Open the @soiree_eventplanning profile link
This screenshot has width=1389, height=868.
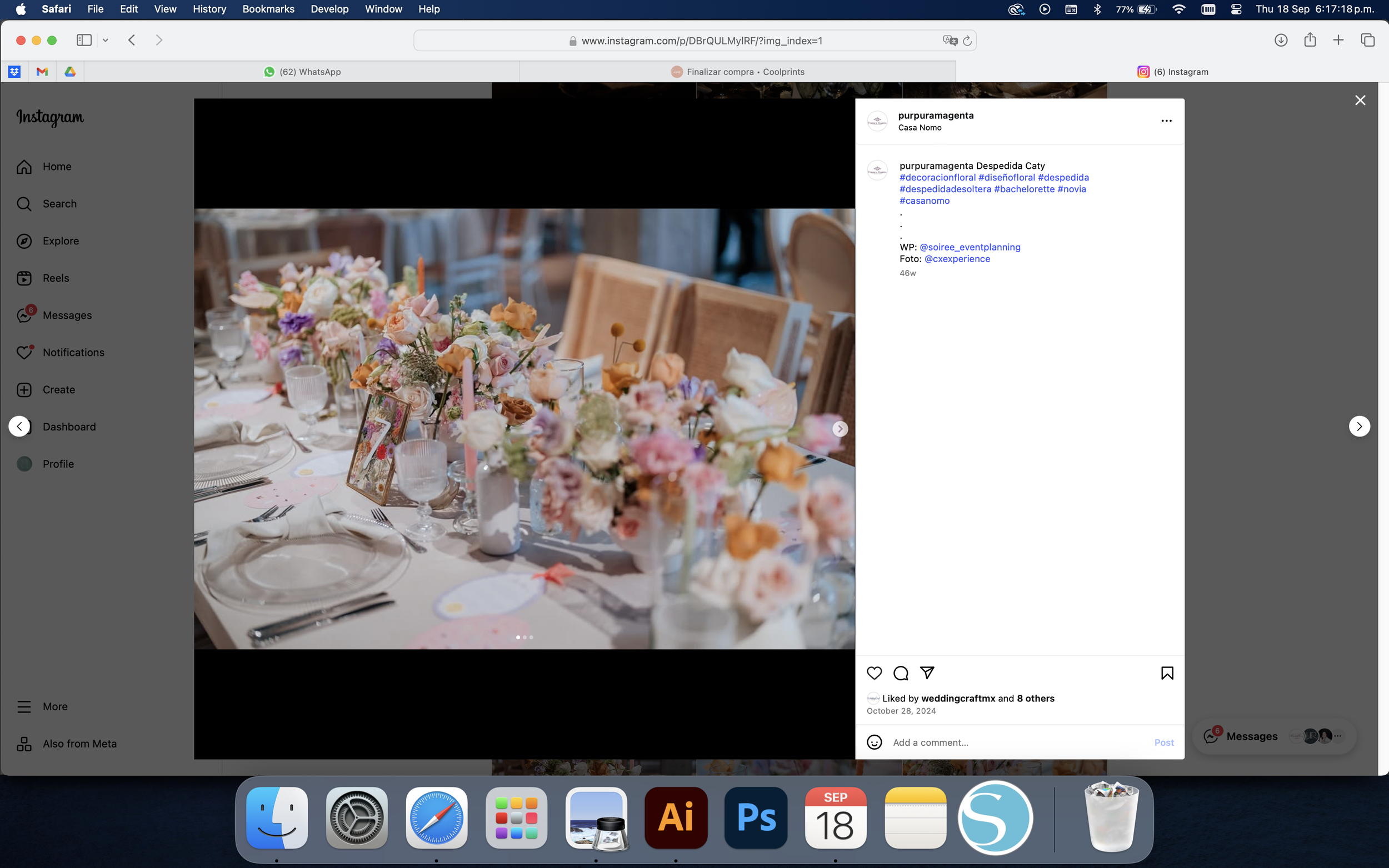pos(970,247)
